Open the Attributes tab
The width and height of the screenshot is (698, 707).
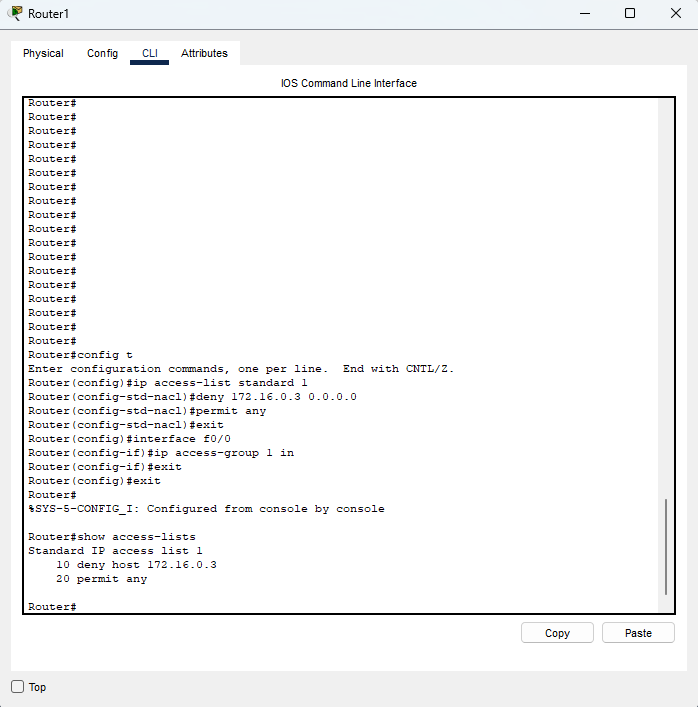[x=204, y=53]
